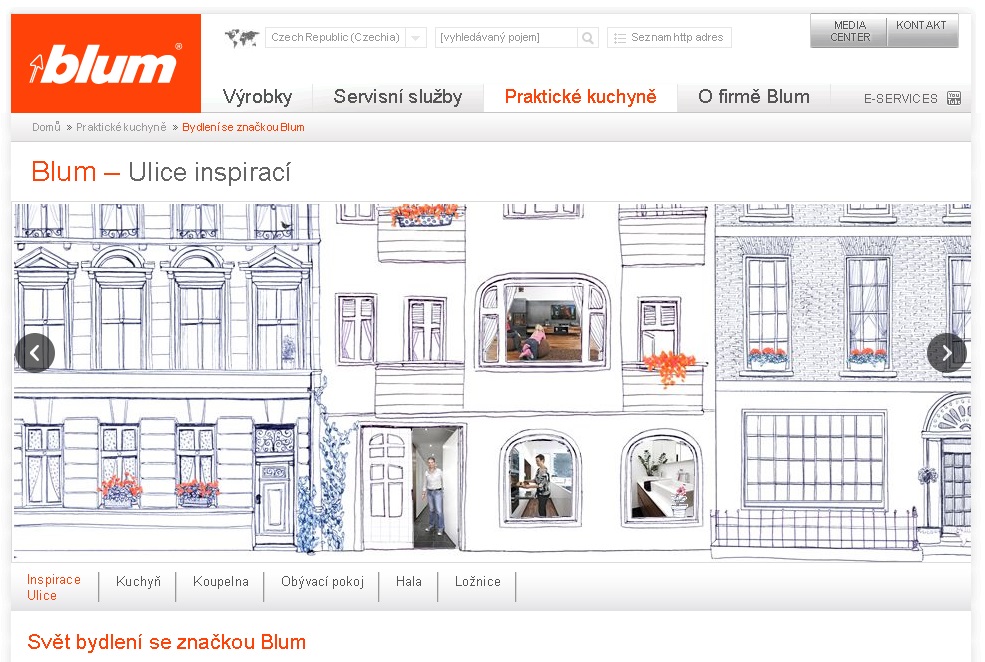Switch to the Kuchyň tab
This screenshot has height=662, width=985.
[138, 582]
